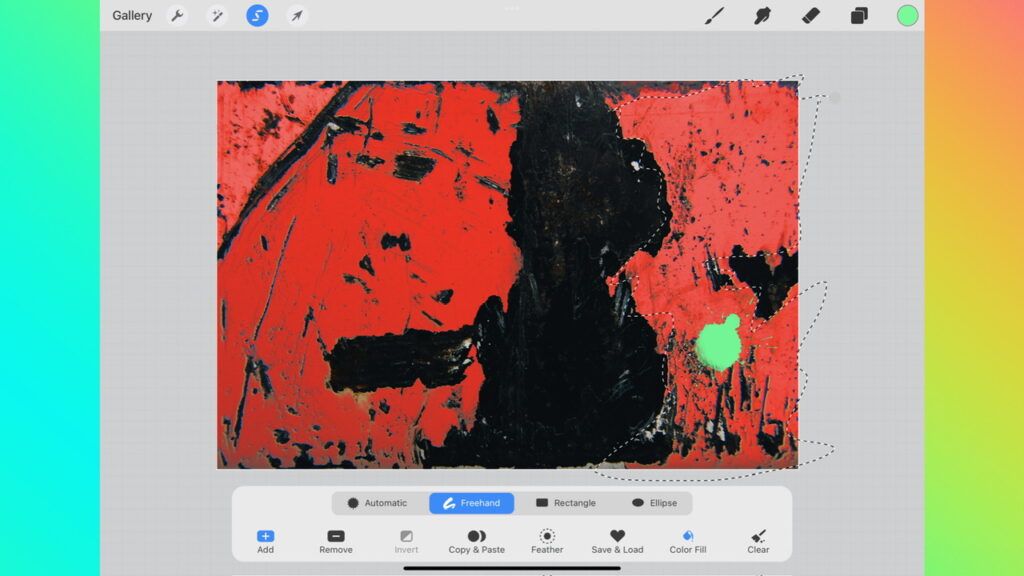Viewport: 1024px width, 576px height.
Task: Tap Copy & Paste
Action: pyautogui.click(x=477, y=541)
